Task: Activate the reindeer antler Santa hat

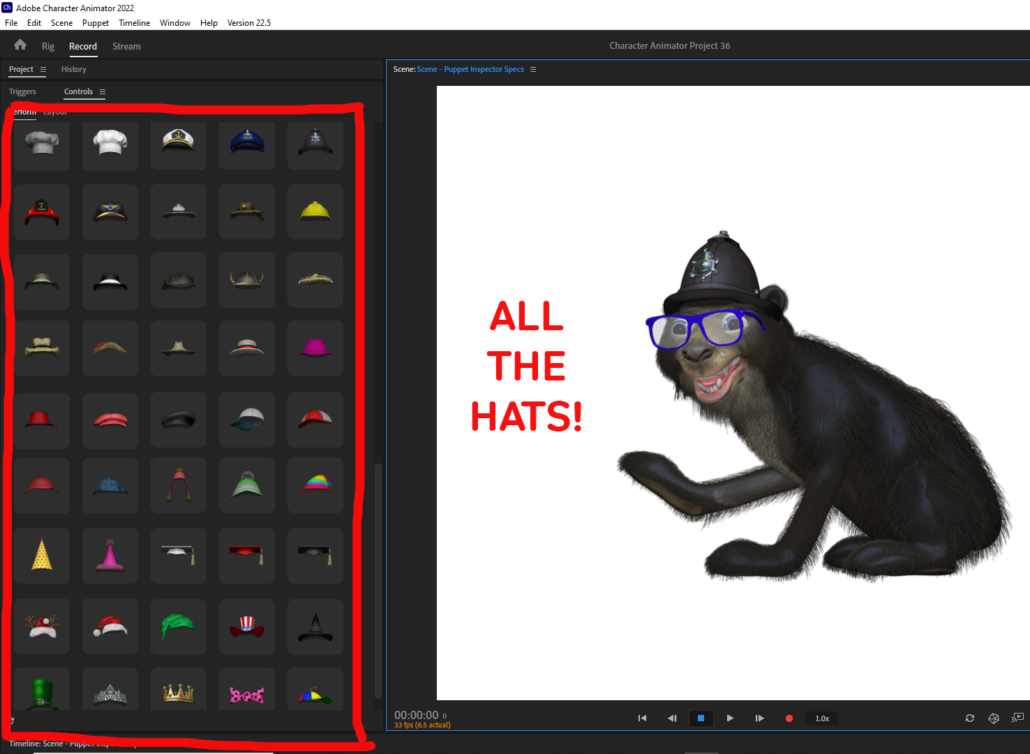Action: click(x=42, y=626)
